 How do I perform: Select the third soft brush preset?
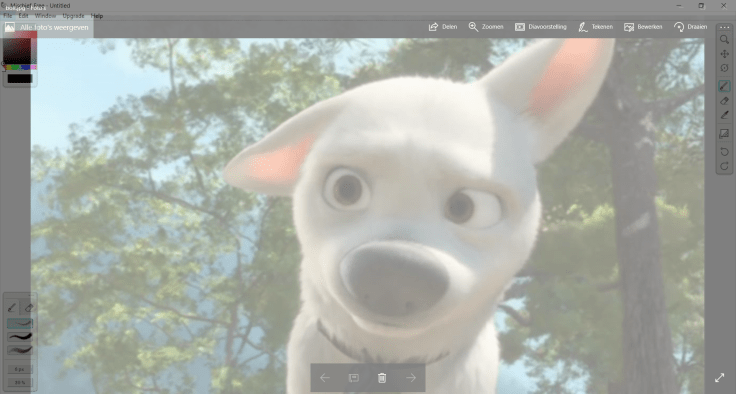[20, 350]
